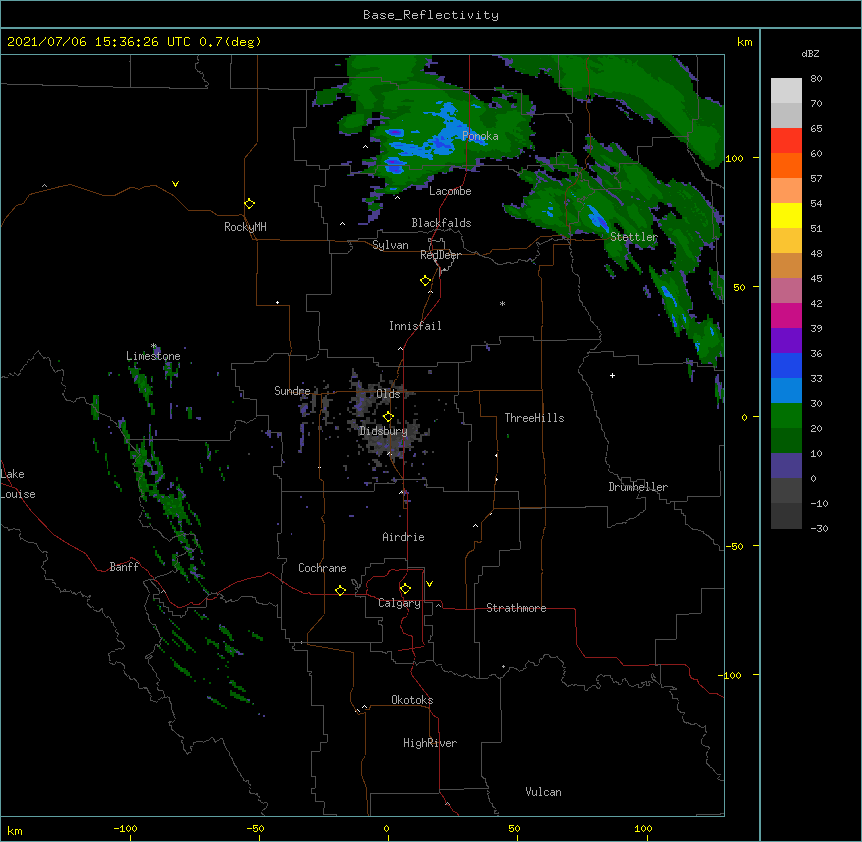Click the light gray 80-70 dBZ swatch
Image resolution: width=862 pixels, height=842 pixels.
(x=786, y=90)
